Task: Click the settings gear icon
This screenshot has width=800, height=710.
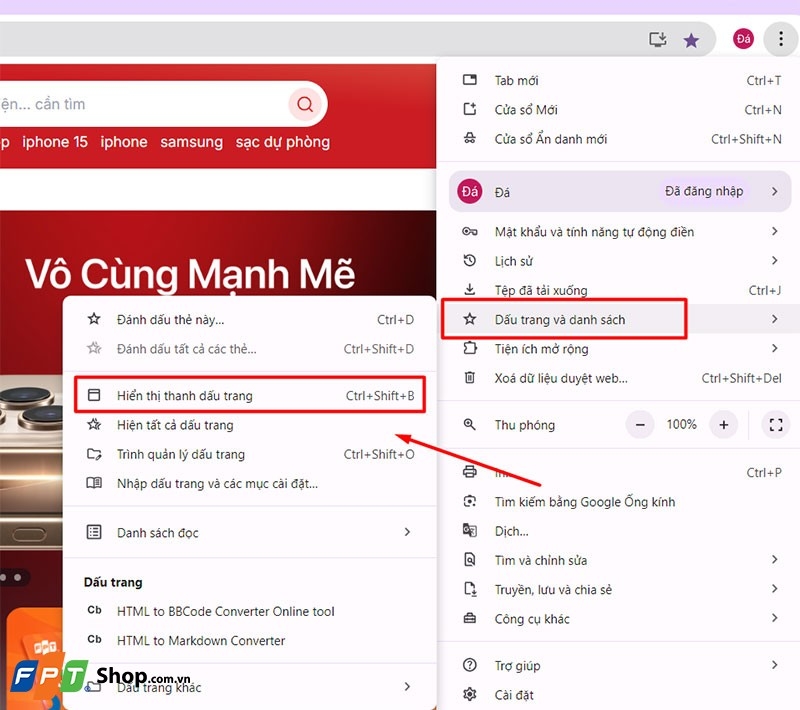Action: pos(469,694)
